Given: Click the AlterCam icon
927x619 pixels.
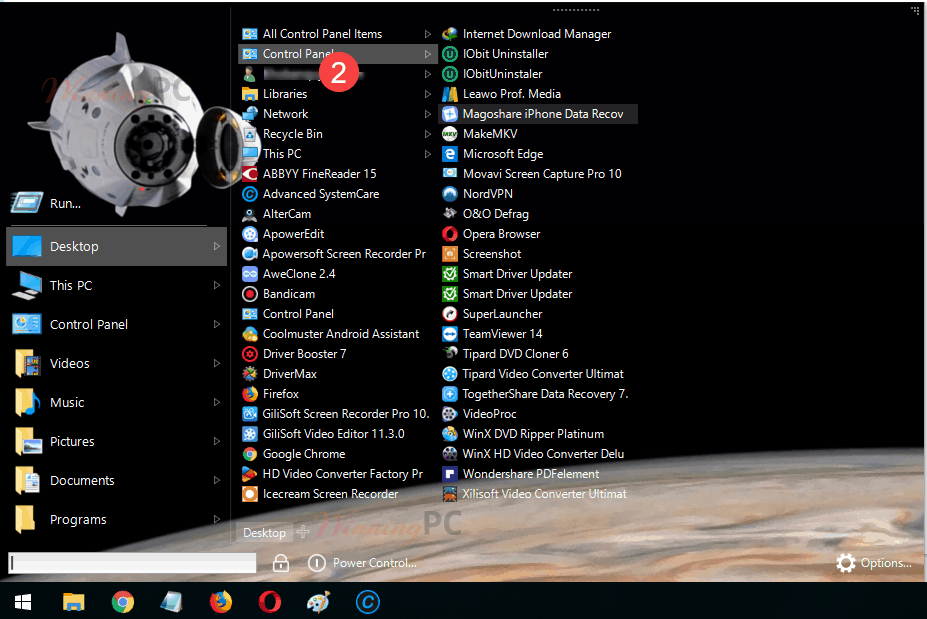Looking at the screenshot, I should 250,214.
